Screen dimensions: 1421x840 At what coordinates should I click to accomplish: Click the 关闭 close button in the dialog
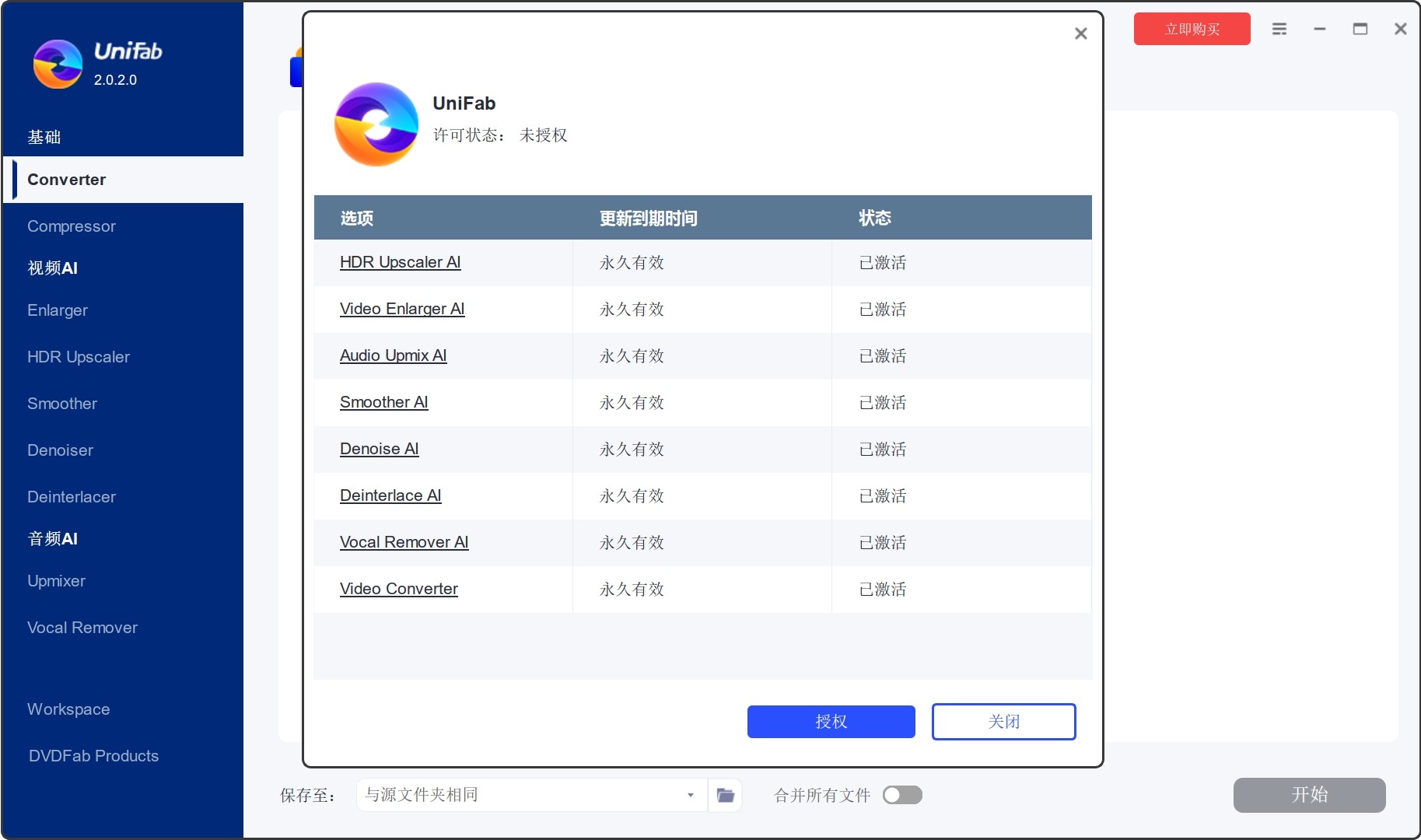click(1003, 722)
